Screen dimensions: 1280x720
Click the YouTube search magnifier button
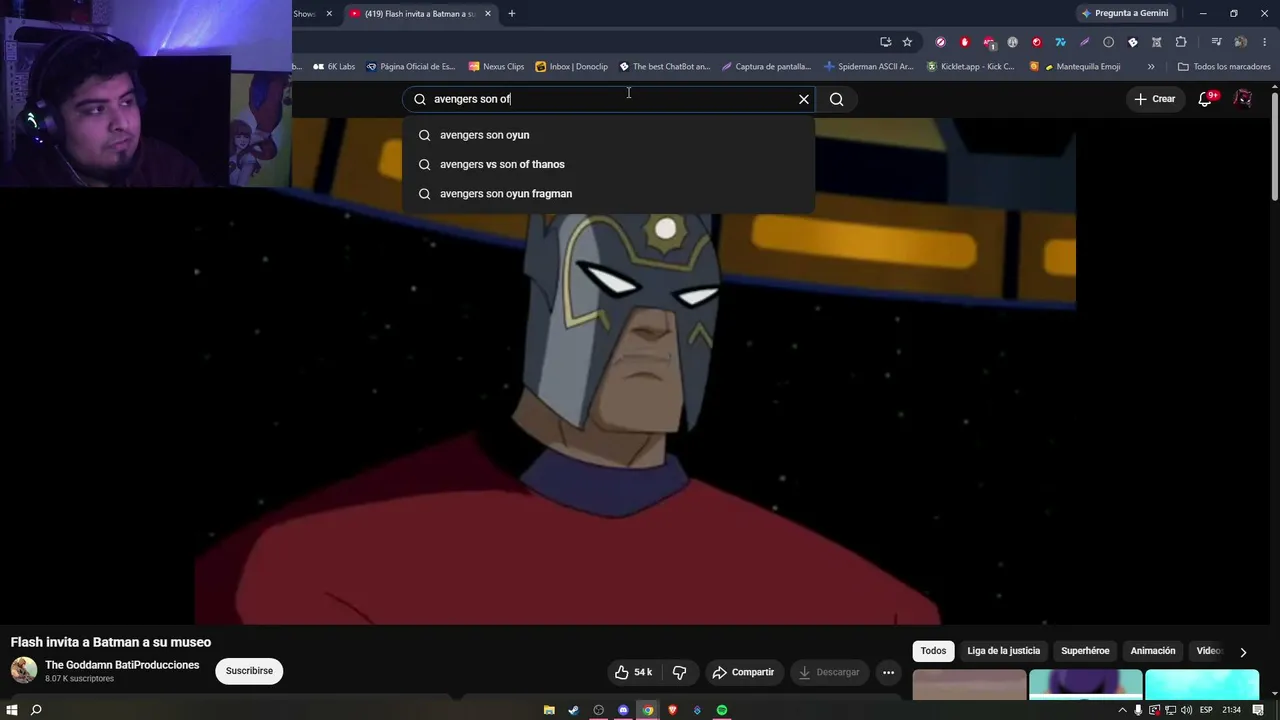[837, 99]
